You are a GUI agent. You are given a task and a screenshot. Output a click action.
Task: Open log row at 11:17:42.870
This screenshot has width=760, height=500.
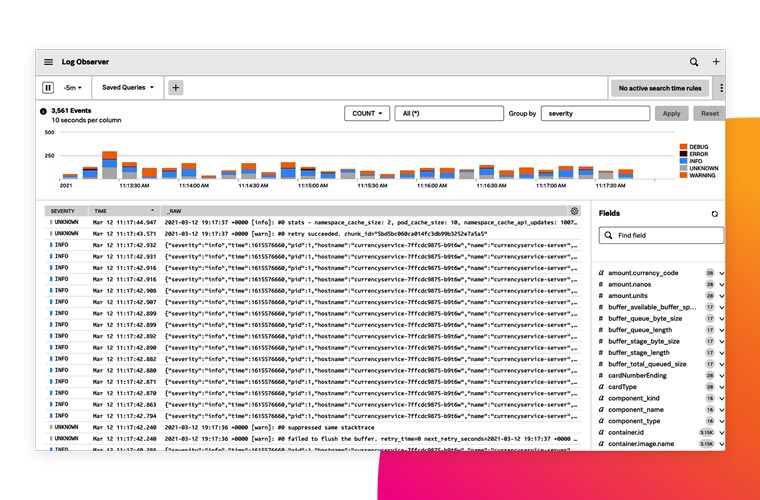(x=313, y=393)
